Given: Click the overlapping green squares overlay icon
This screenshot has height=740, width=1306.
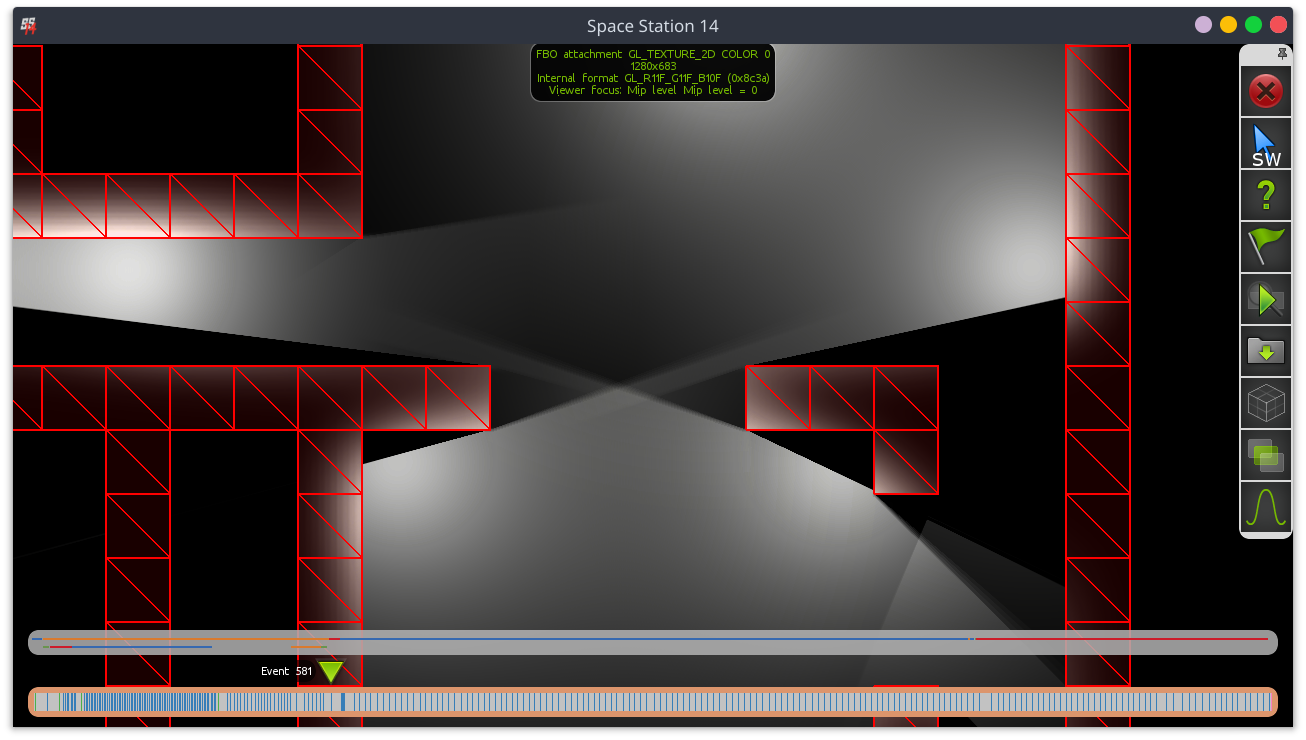Looking at the screenshot, I should click(x=1265, y=455).
